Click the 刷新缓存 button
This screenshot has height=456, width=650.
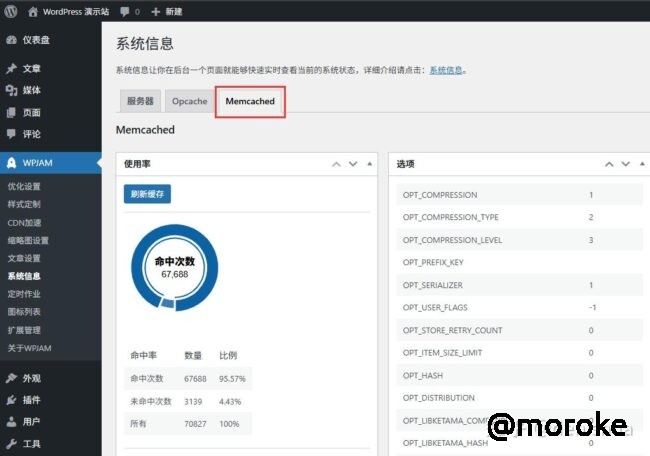click(147, 194)
